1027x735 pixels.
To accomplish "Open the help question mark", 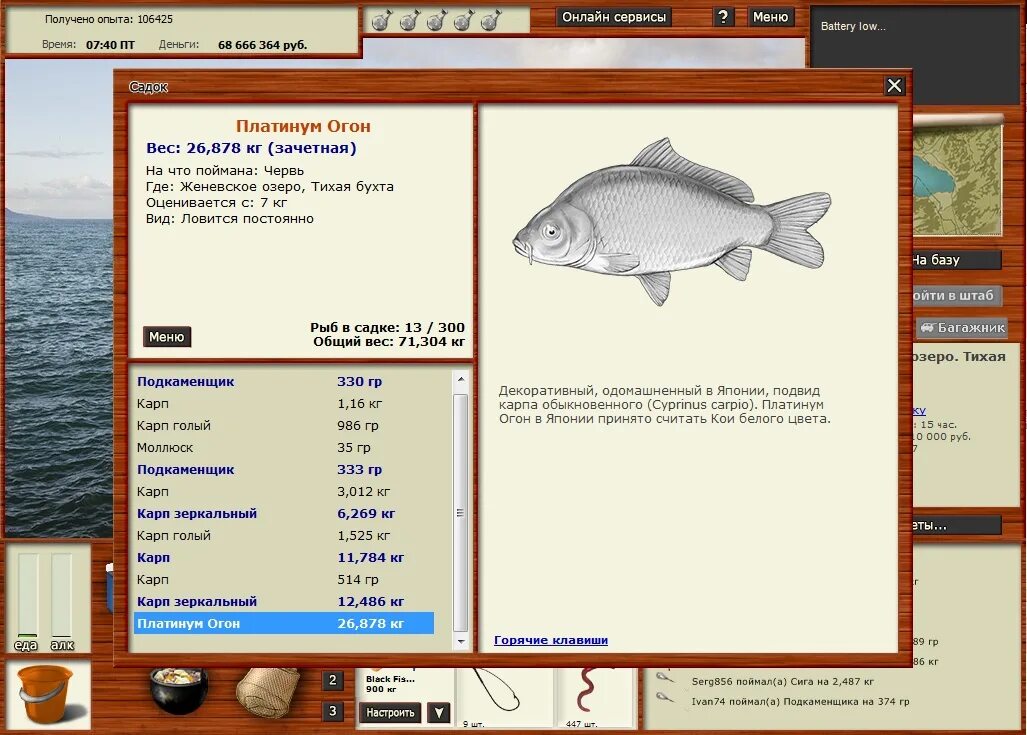I will pos(722,17).
